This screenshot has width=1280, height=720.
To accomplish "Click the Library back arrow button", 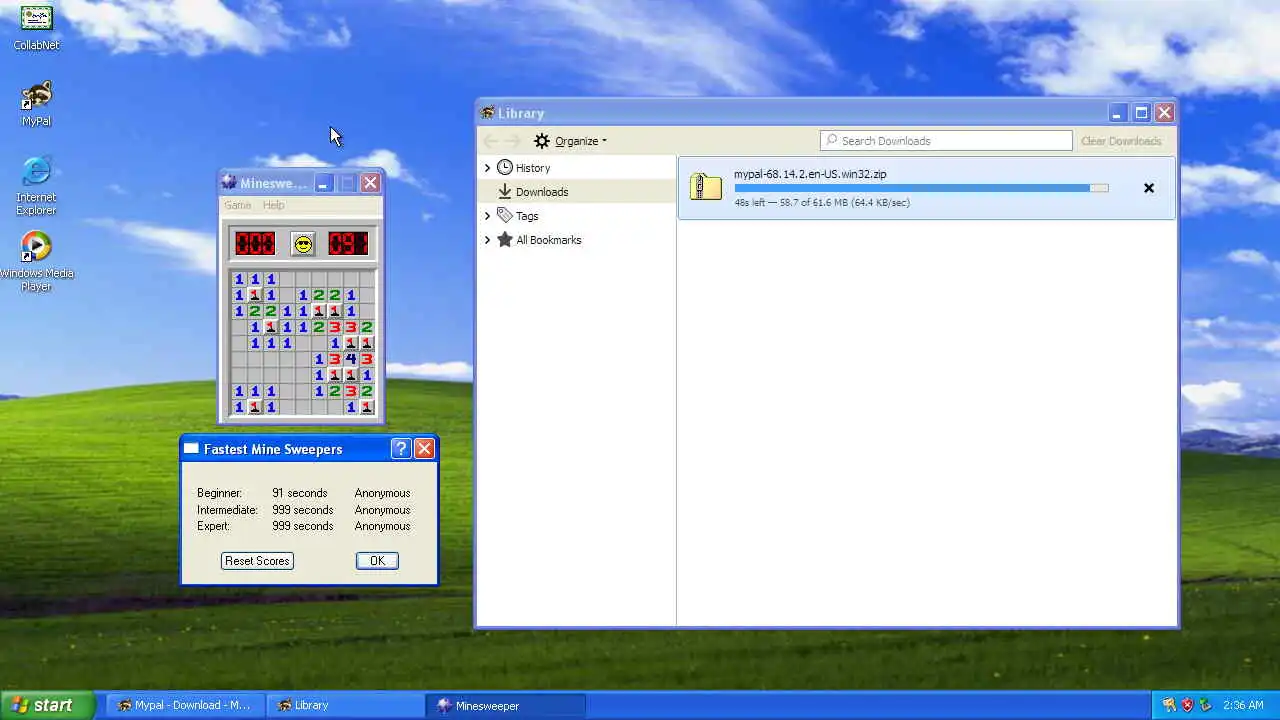I will (490, 141).
